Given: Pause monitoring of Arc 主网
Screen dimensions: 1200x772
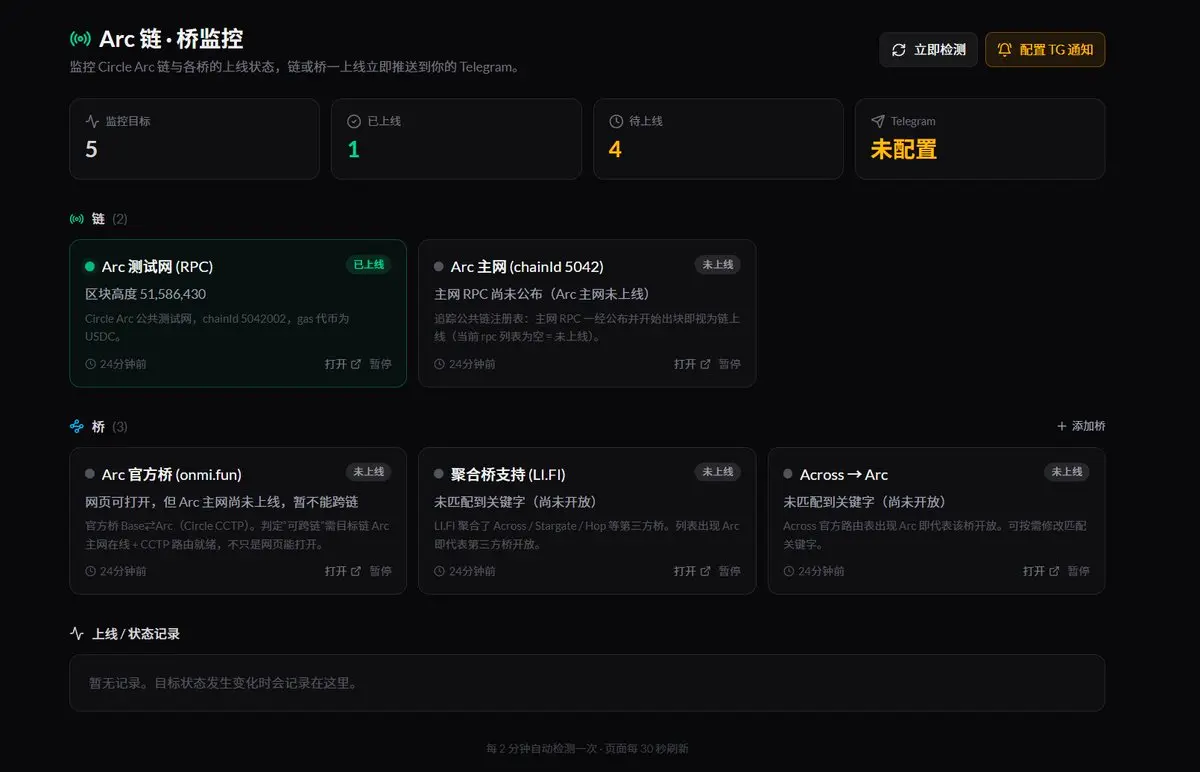Looking at the screenshot, I should pos(729,364).
